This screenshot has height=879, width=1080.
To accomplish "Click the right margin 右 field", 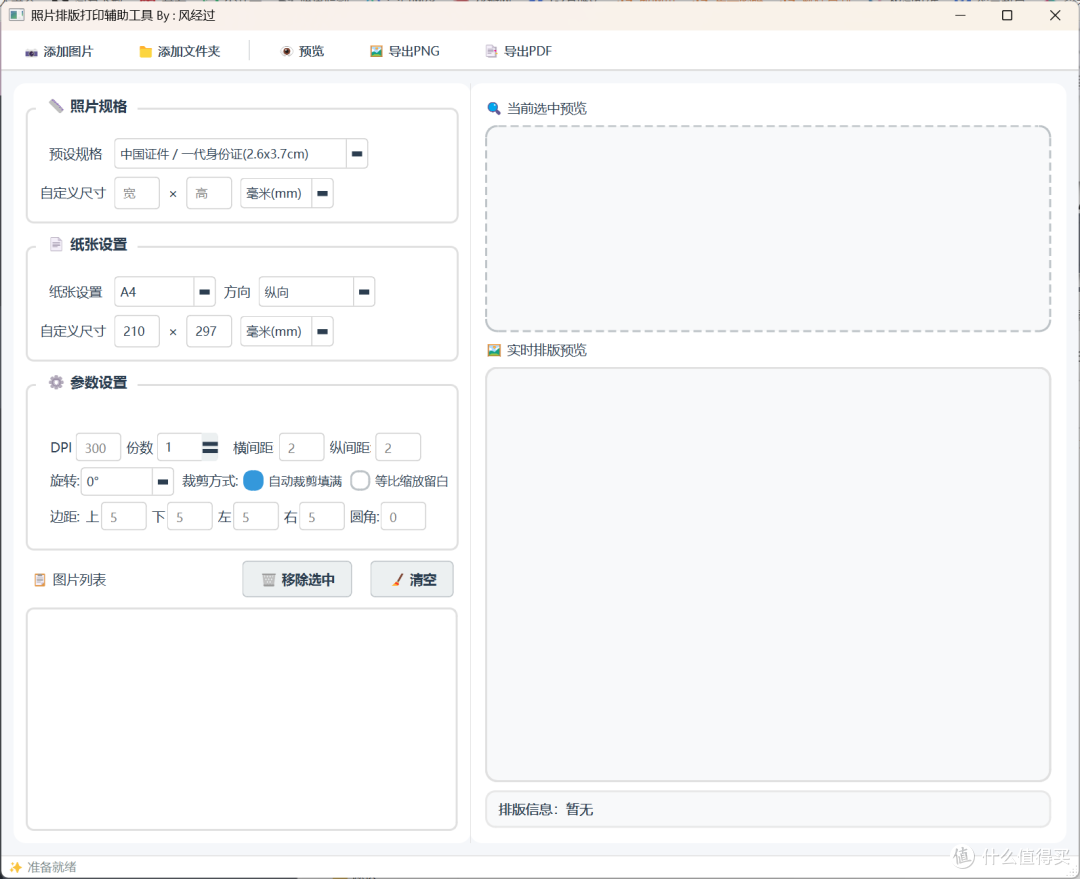I will point(322,517).
